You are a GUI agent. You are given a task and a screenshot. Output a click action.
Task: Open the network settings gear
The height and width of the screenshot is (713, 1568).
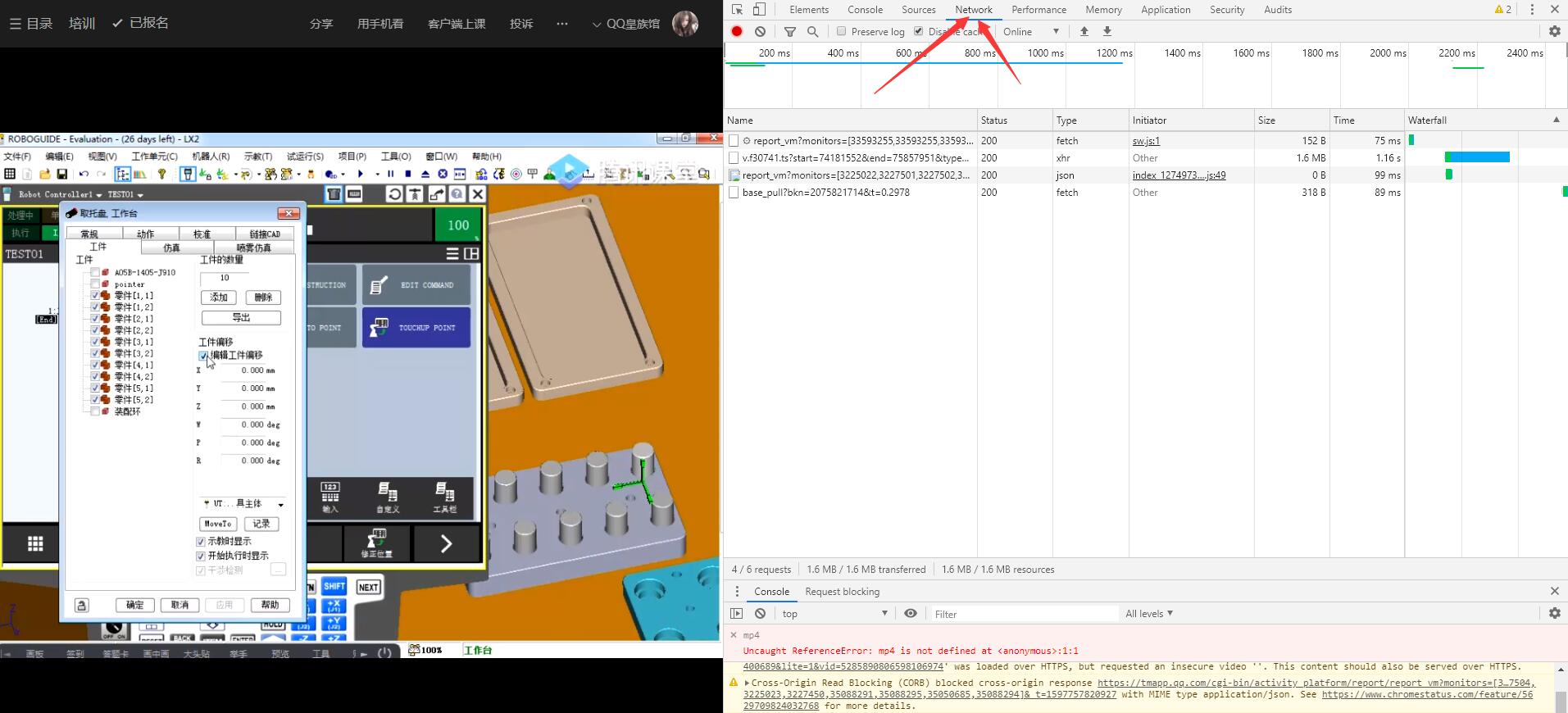pyautogui.click(x=1554, y=31)
